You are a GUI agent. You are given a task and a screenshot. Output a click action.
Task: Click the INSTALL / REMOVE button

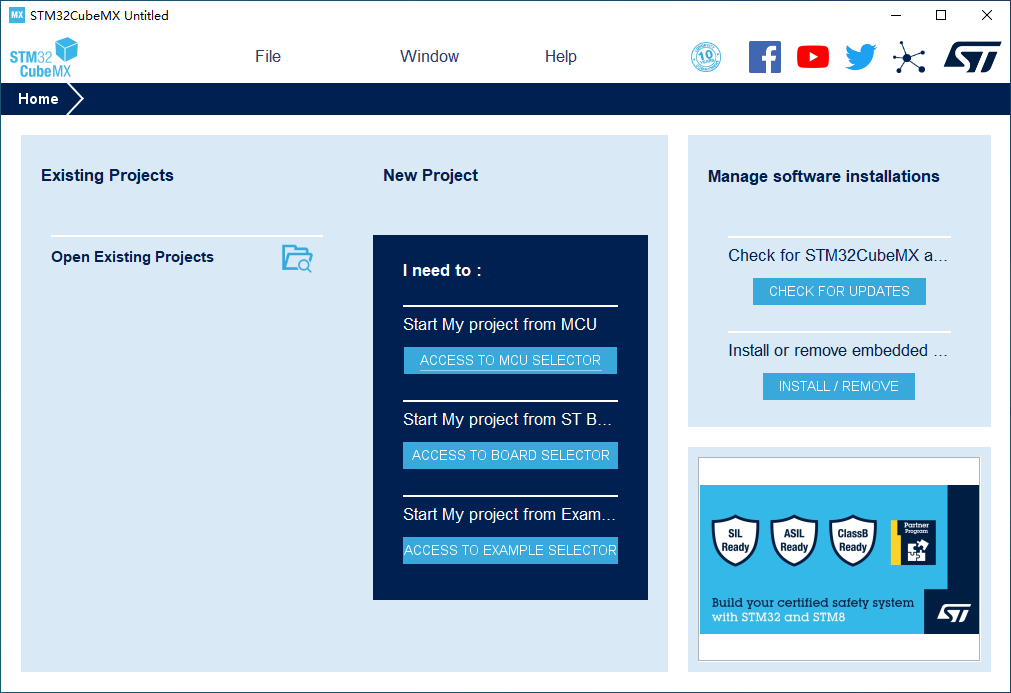pos(838,386)
